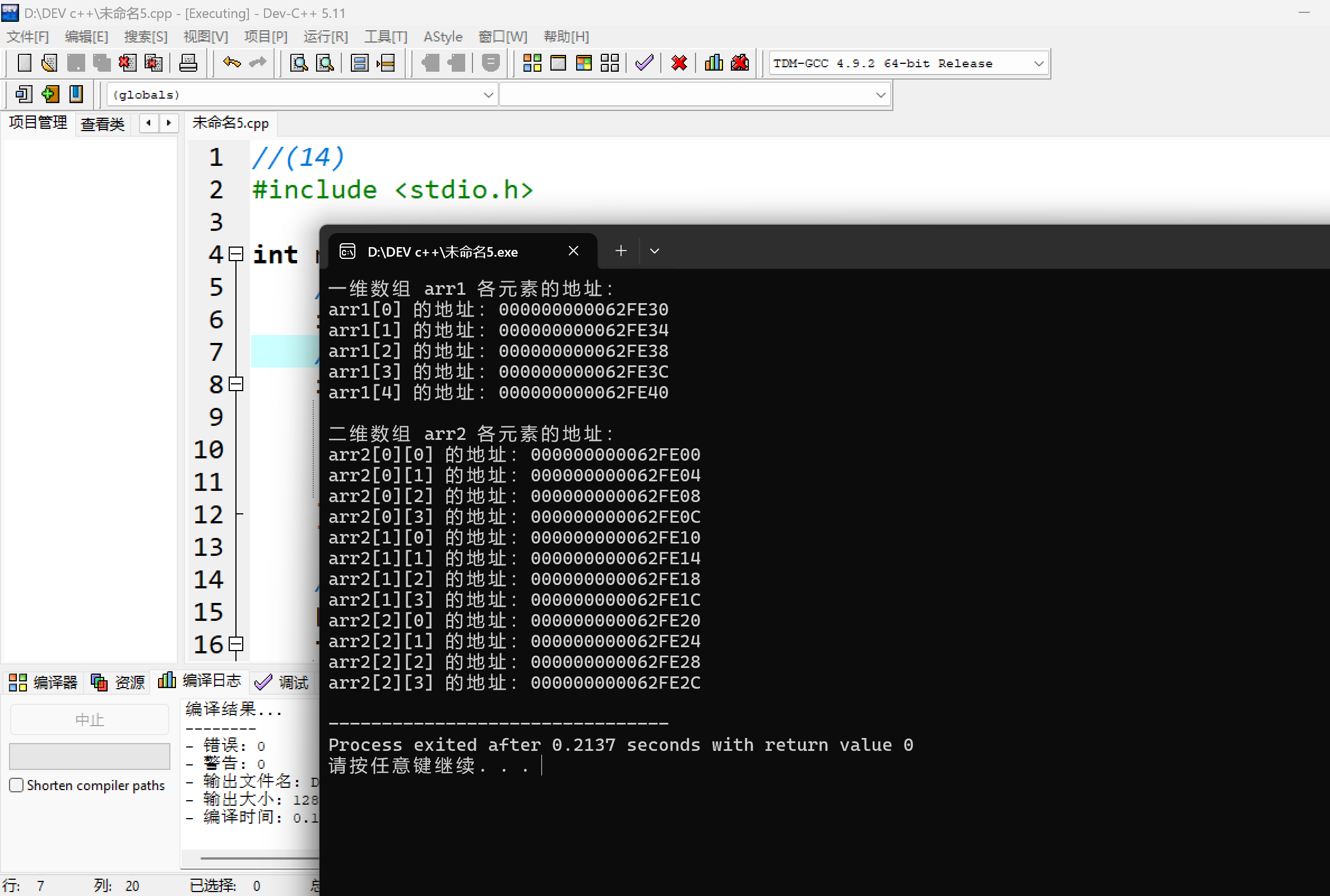Viewport: 1330px width, 896px height.
Task: Click the Compile icon with colored squares
Action: [532, 63]
